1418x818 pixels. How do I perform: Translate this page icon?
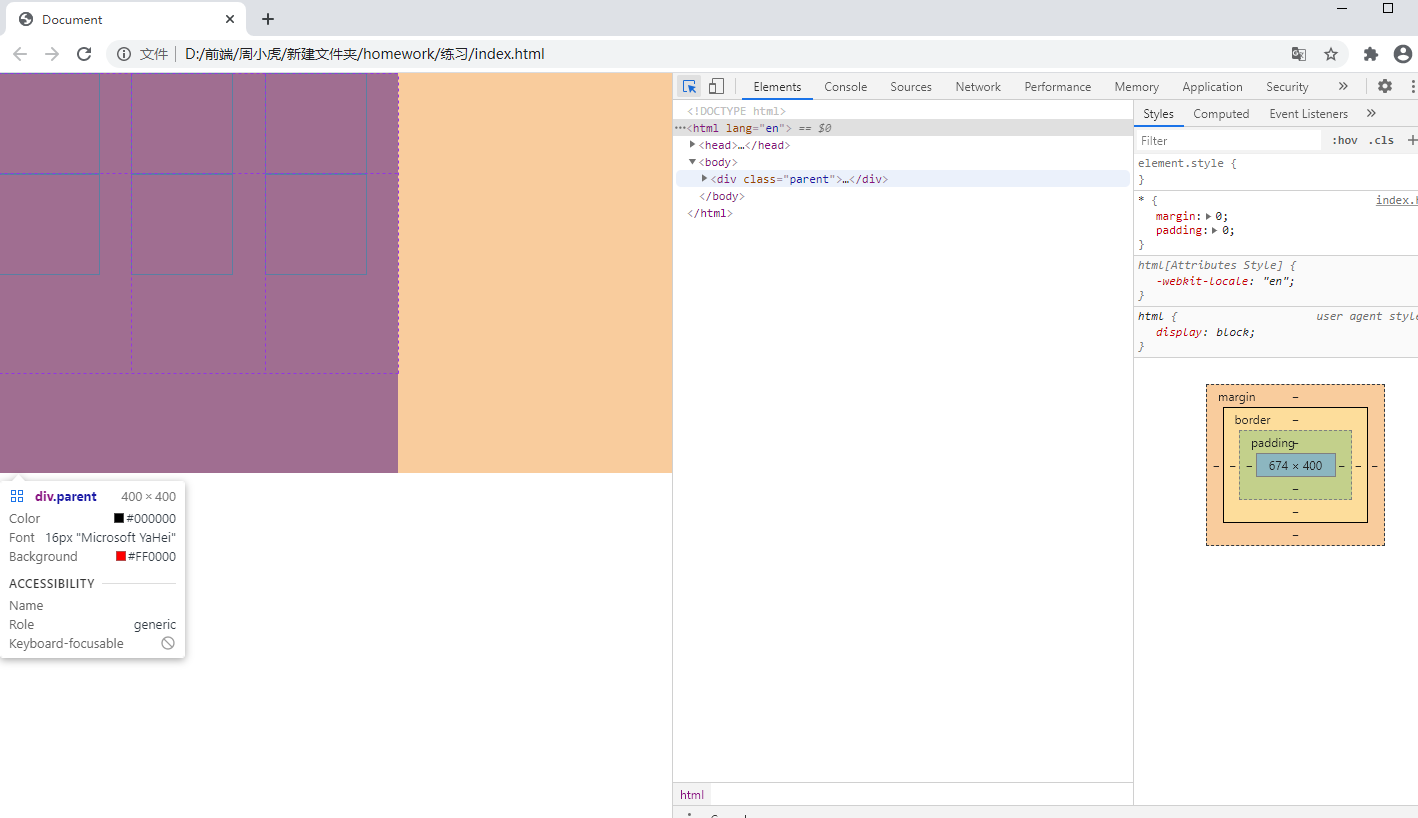(1299, 54)
